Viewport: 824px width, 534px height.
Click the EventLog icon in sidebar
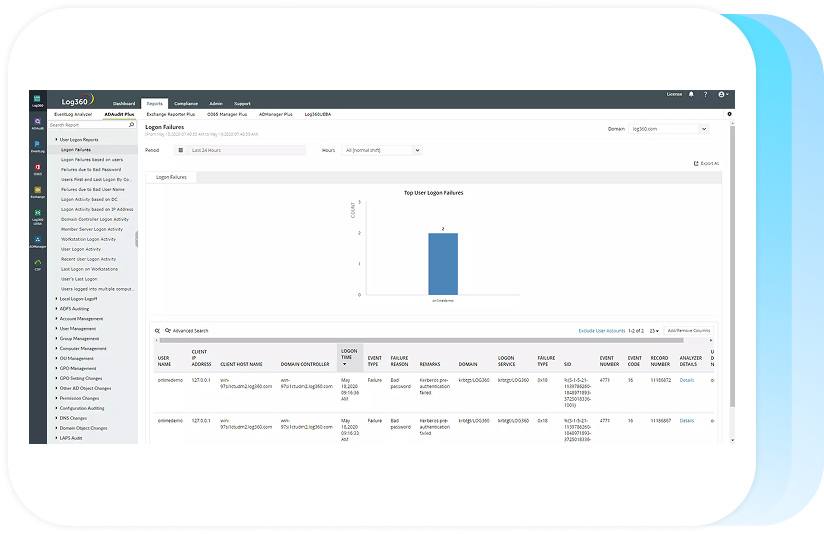click(x=38, y=146)
